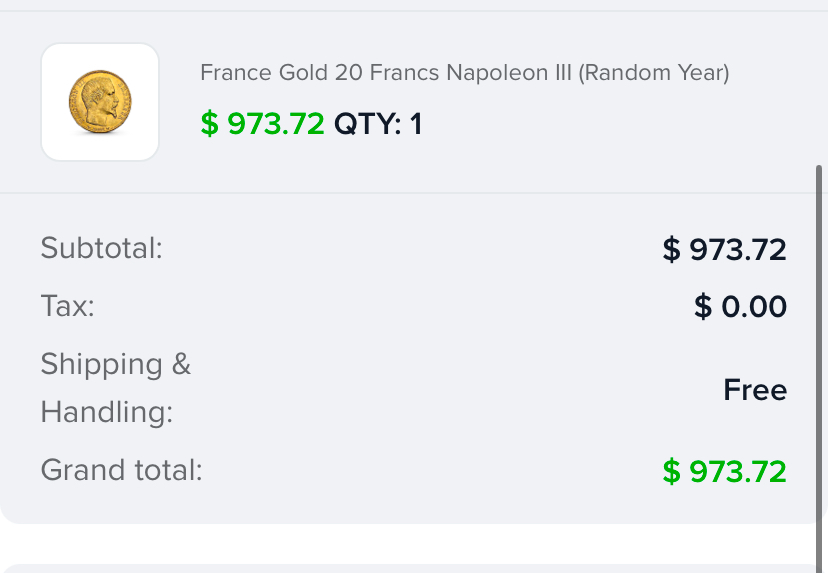This screenshot has height=573, width=828.
Task: Click the Tax label
Action: pos(68,306)
